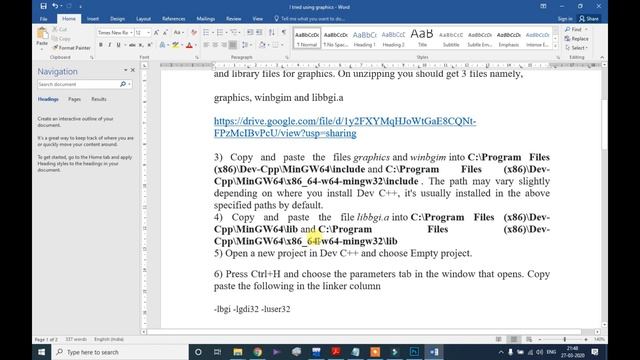Toggle Justify alignment button
The image size is (640, 360).
(233, 45)
